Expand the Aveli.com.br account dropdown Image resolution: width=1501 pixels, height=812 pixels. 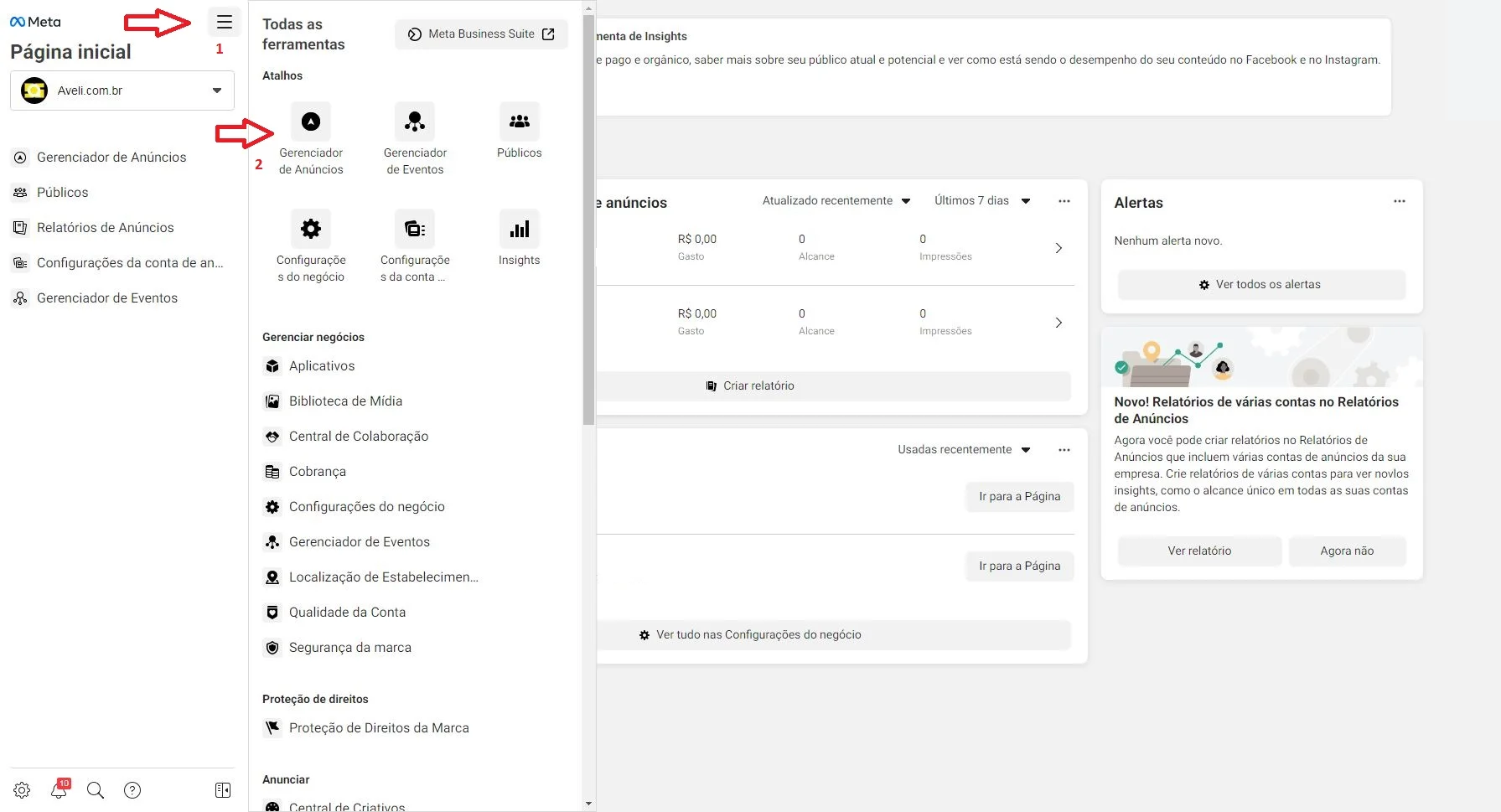click(x=122, y=91)
